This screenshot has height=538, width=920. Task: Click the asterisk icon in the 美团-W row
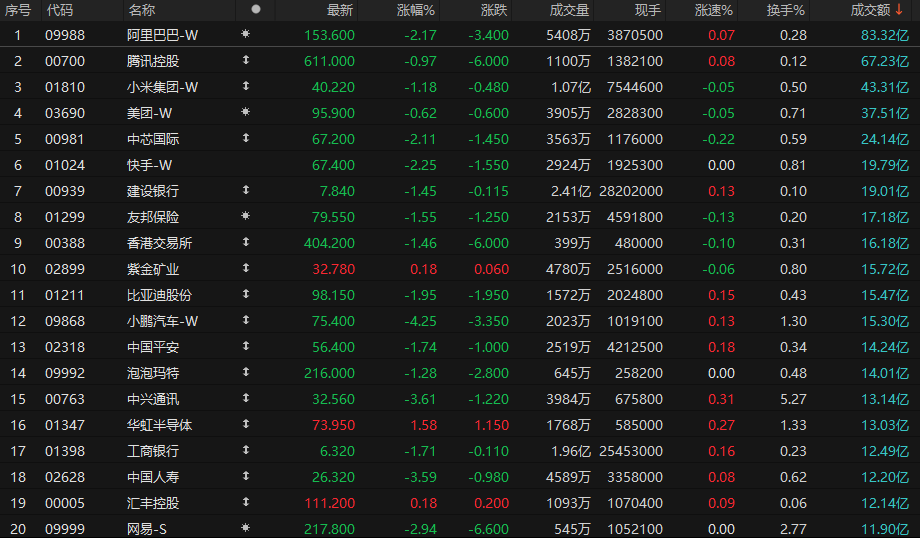coord(246,111)
